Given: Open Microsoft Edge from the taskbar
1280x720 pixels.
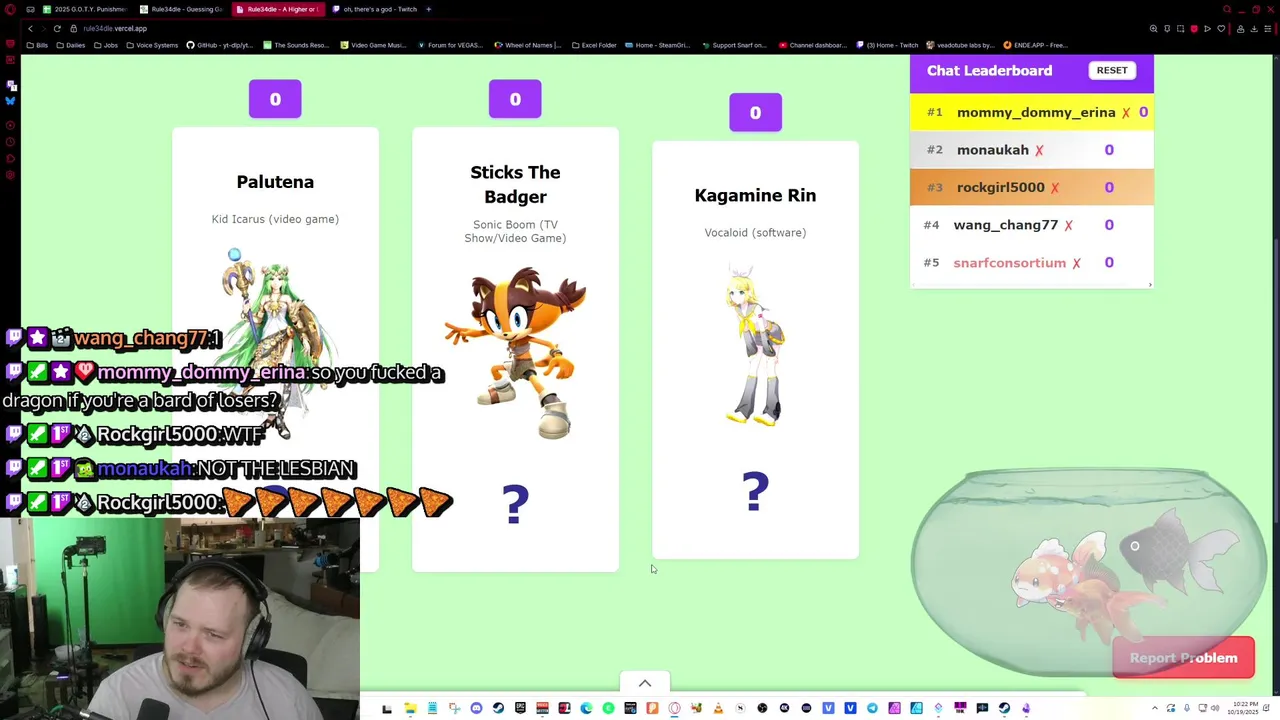Looking at the screenshot, I should pyautogui.click(x=586, y=708).
